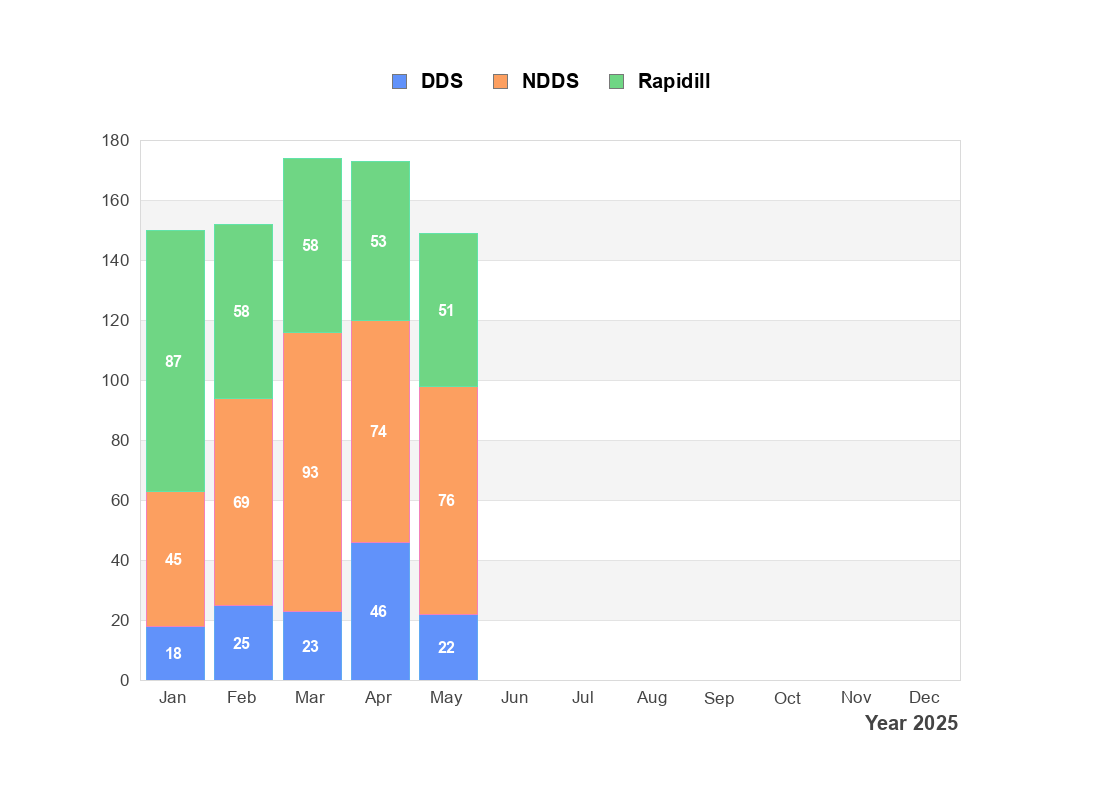The width and height of the screenshot is (1100, 800).
Task: Click February's NDDS bar segment valued 69
Action: 243,502
